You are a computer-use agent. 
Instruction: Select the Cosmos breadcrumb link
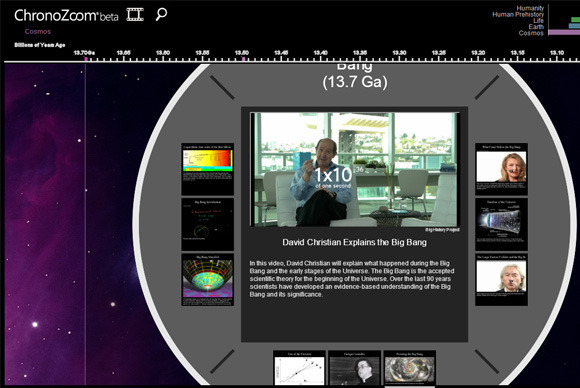(x=38, y=31)
